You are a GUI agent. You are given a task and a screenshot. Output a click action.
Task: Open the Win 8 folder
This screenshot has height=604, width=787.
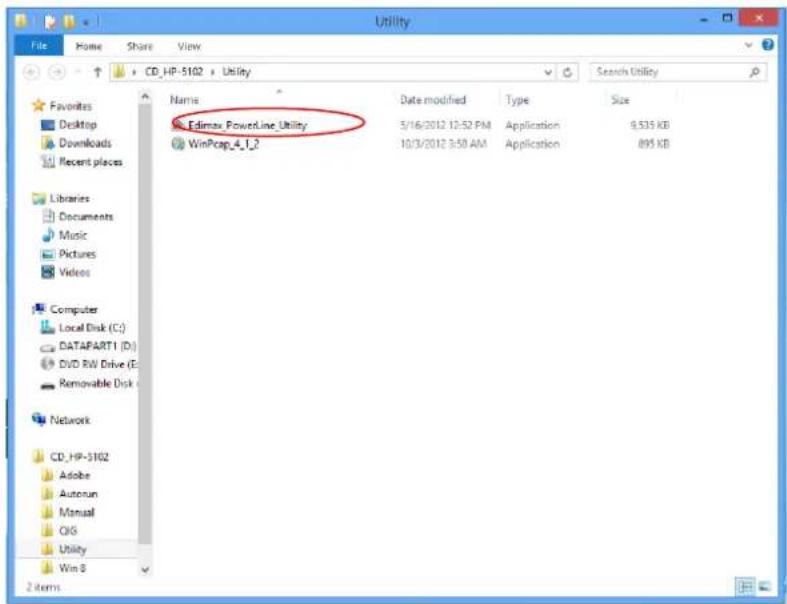pyautogui.click(x=72, y=568)
